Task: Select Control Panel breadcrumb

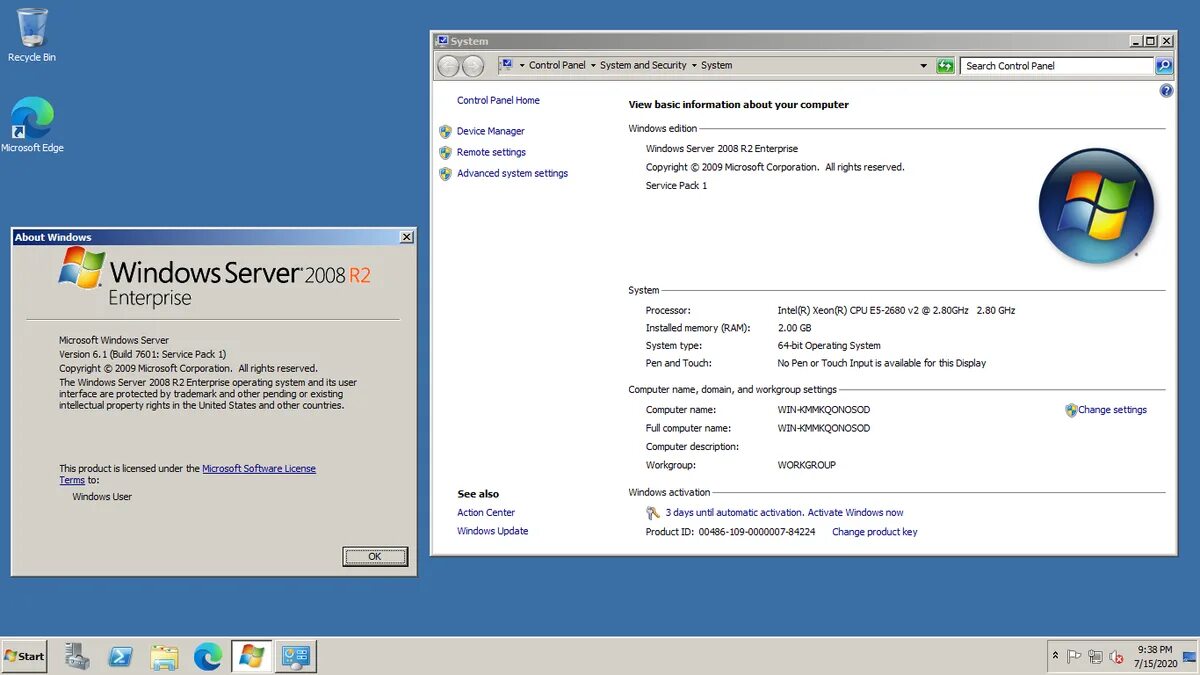Action: coord(557,66)
